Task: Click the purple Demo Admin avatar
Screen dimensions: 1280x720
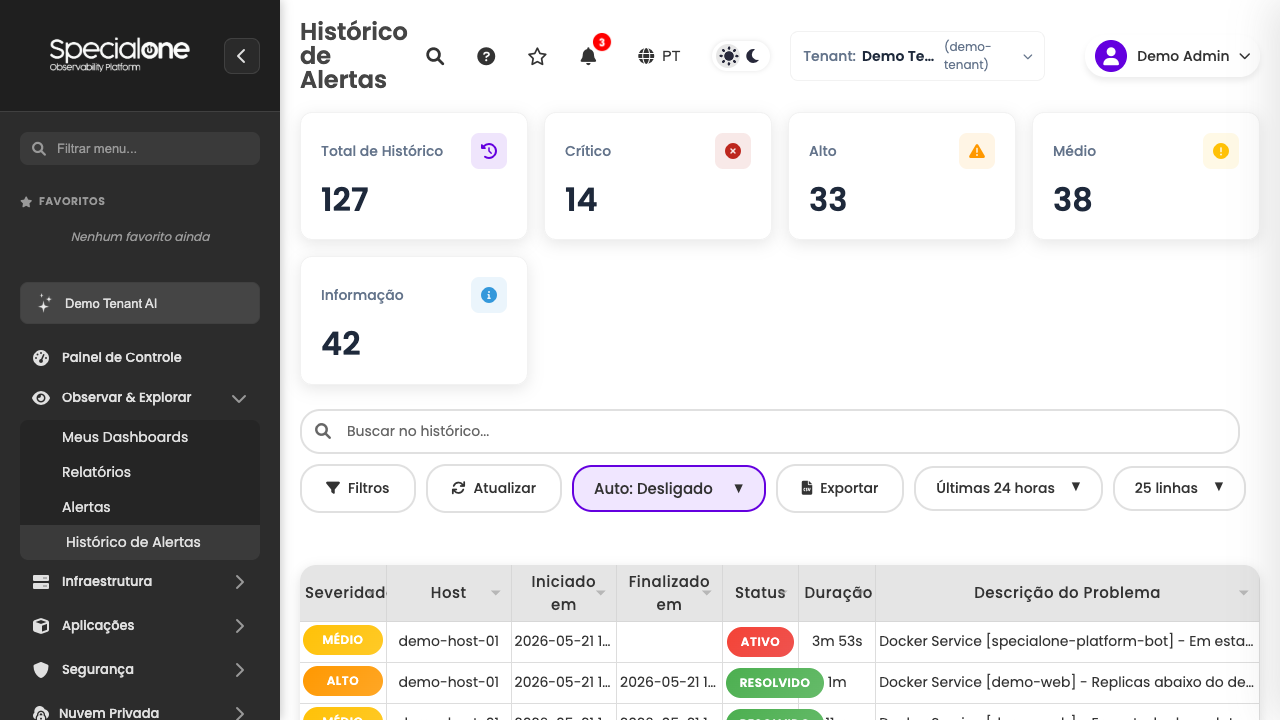Action: [x=1111, y=56]
